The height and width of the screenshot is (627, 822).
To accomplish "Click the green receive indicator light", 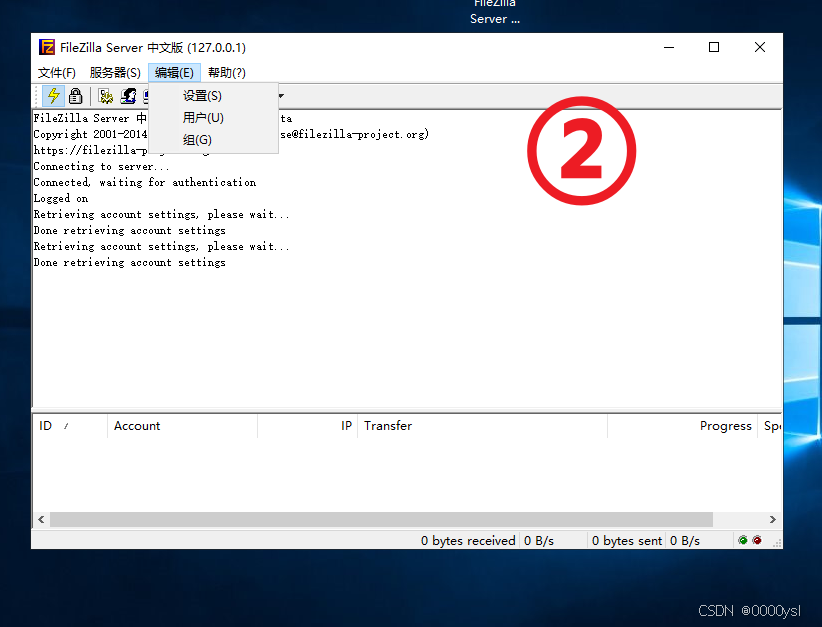I will coord(743,540).
